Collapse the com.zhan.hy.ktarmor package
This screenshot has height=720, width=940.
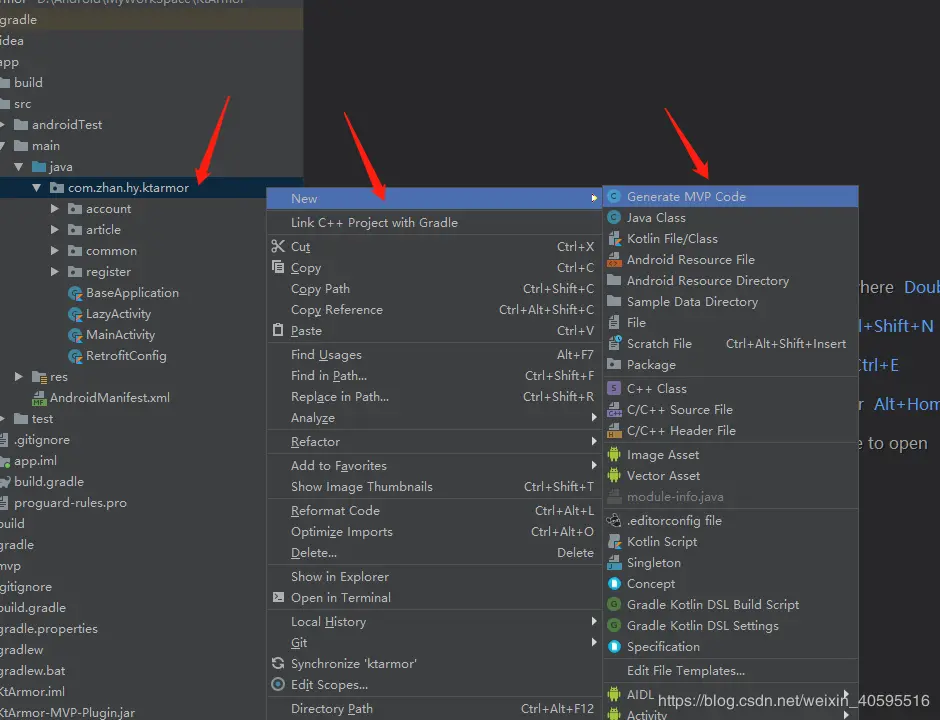point(37,188)
